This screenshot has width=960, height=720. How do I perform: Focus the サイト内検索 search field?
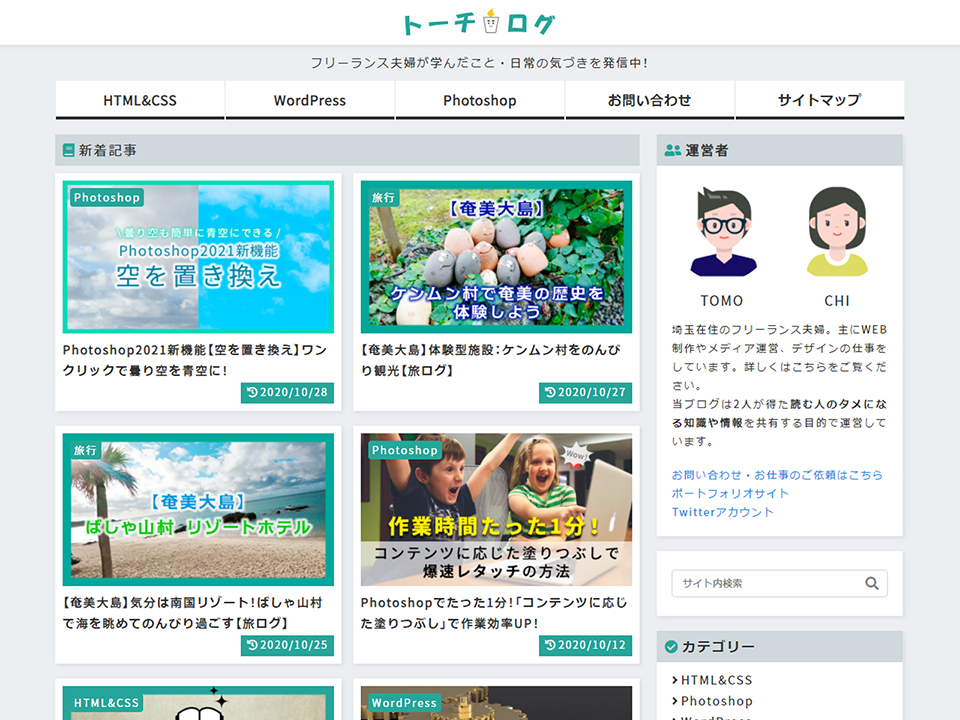point(765,583)
